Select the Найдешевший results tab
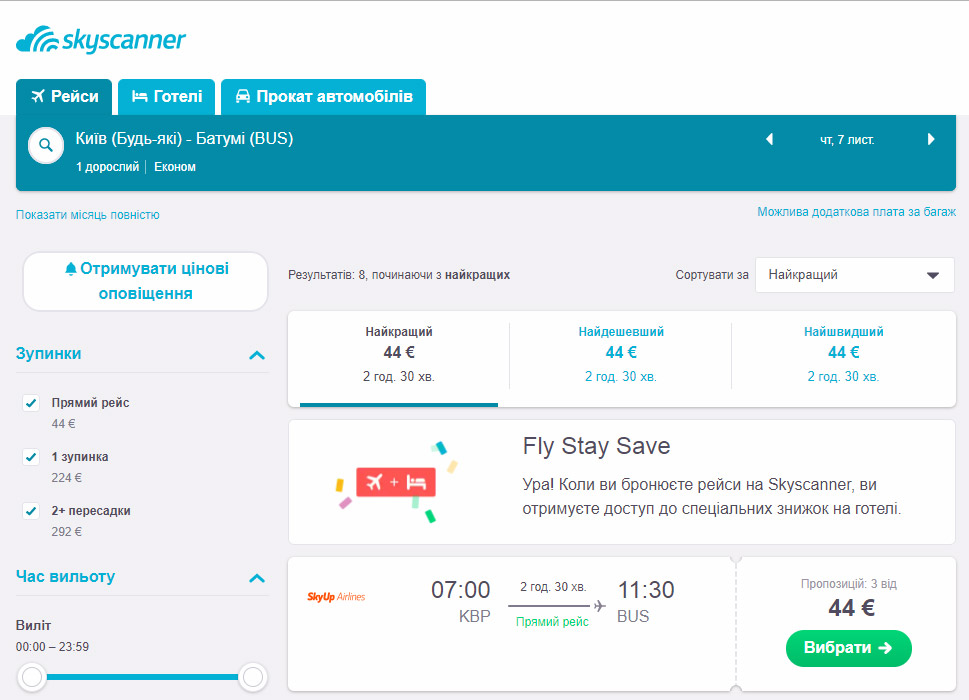969x700 pixels. pyautogui.click(x=620, y=354)
